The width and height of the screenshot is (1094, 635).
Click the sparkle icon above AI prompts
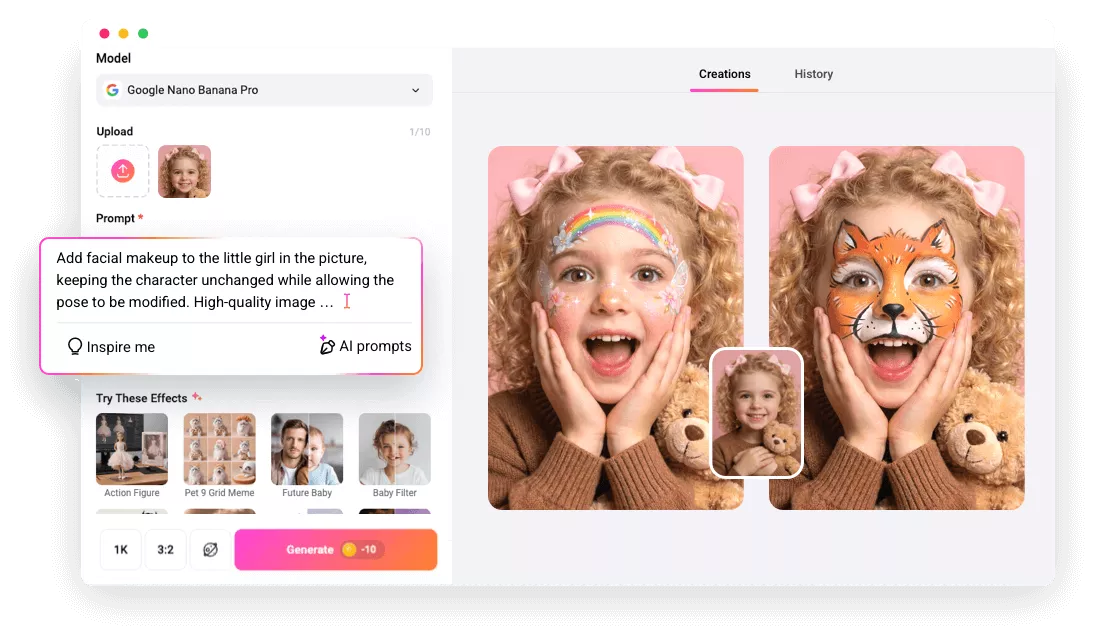pos(322,339)
